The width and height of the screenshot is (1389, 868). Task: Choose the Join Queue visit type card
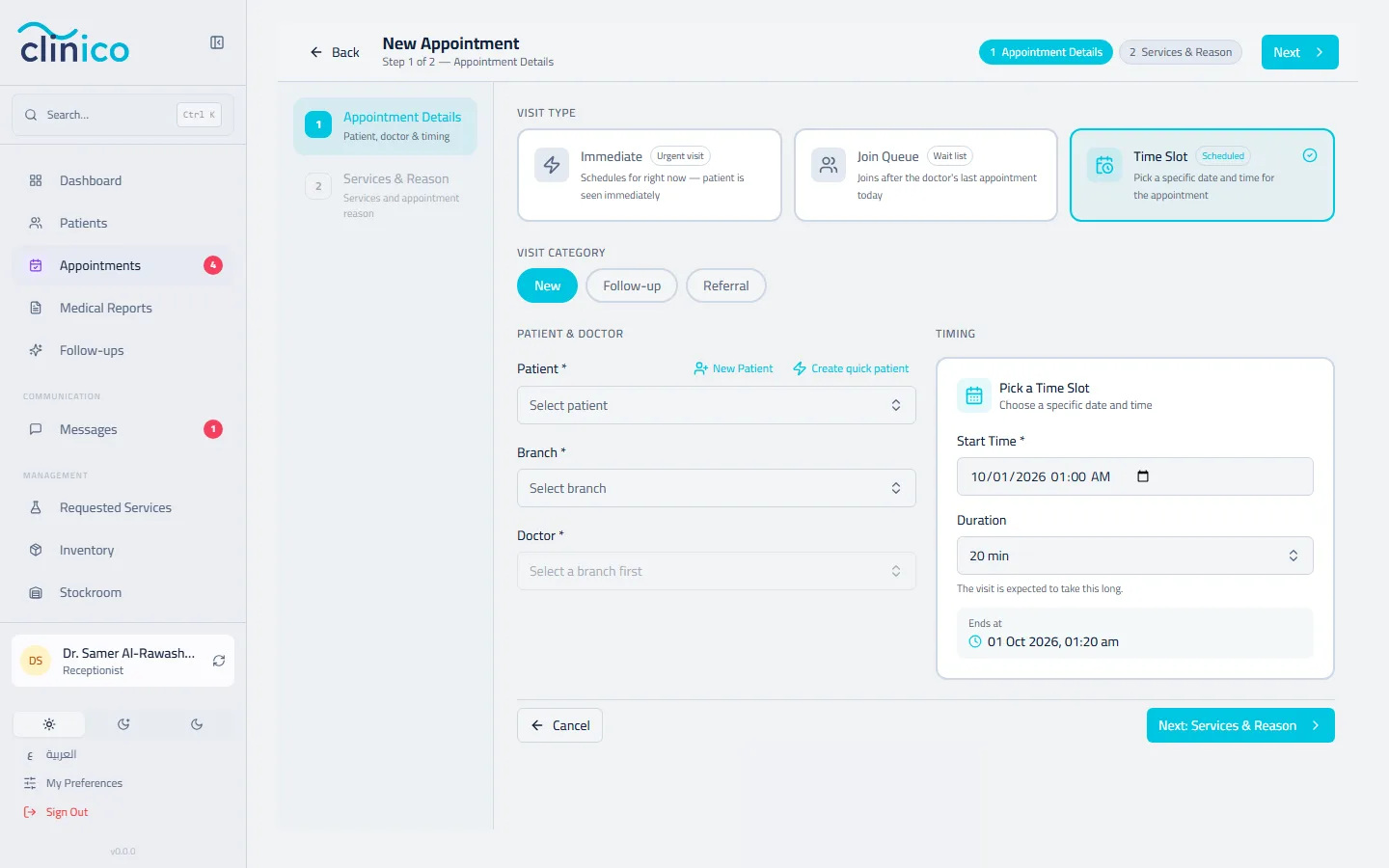click(926, 175)
